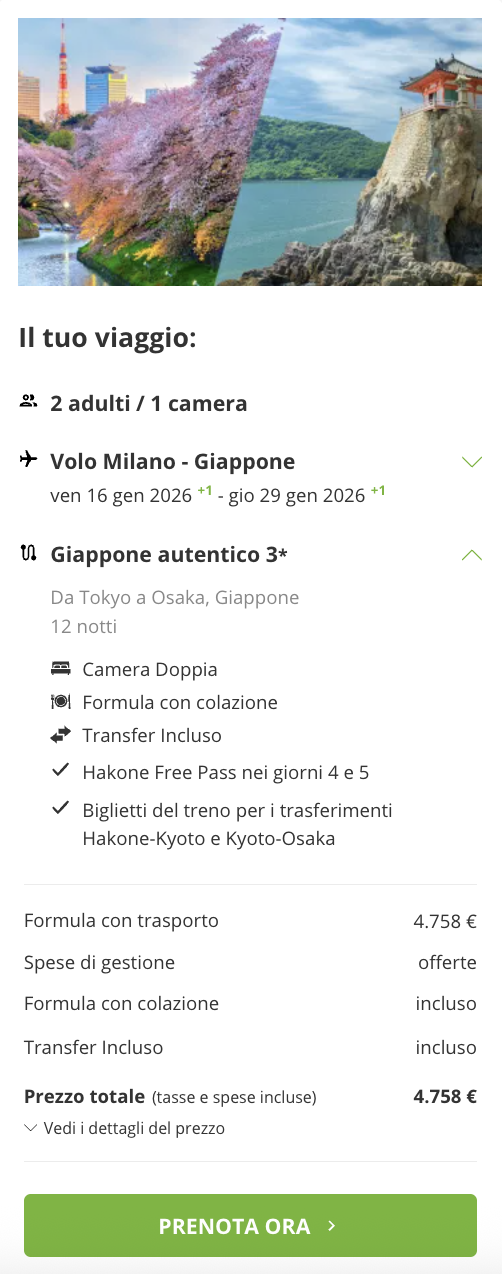The width and height of the screenshot is (502, 1274).
Task: Click the checkmark beside Biglietti del treno
Action: tap(61, 808)
